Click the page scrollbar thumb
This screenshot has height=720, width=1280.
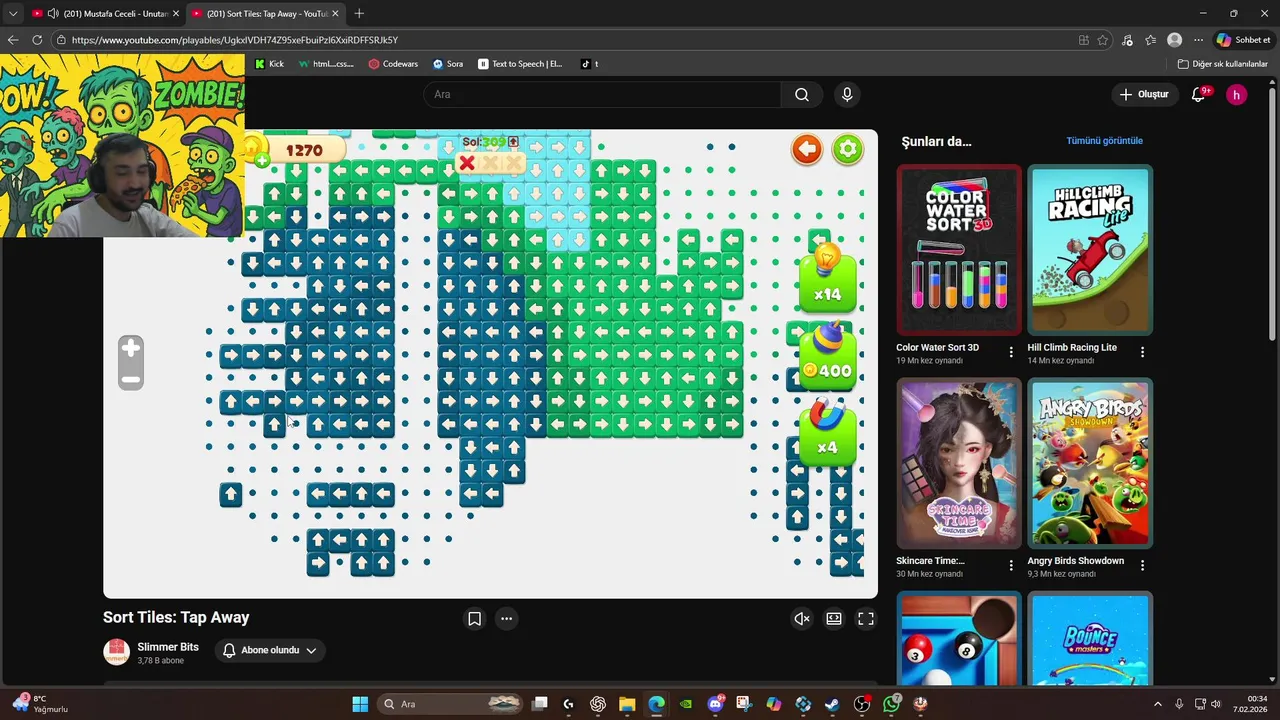click(1274, 212)
